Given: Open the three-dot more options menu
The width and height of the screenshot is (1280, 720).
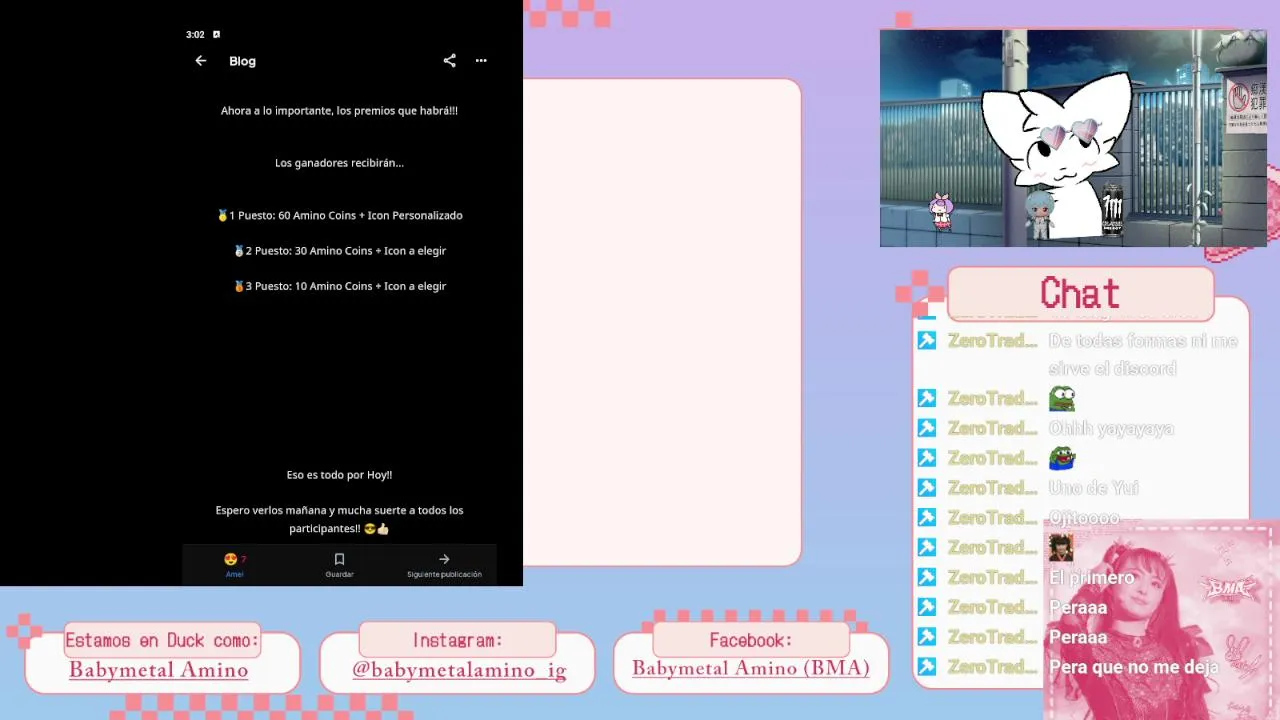Looking at the screenshot, I should [x=481, y=61].
